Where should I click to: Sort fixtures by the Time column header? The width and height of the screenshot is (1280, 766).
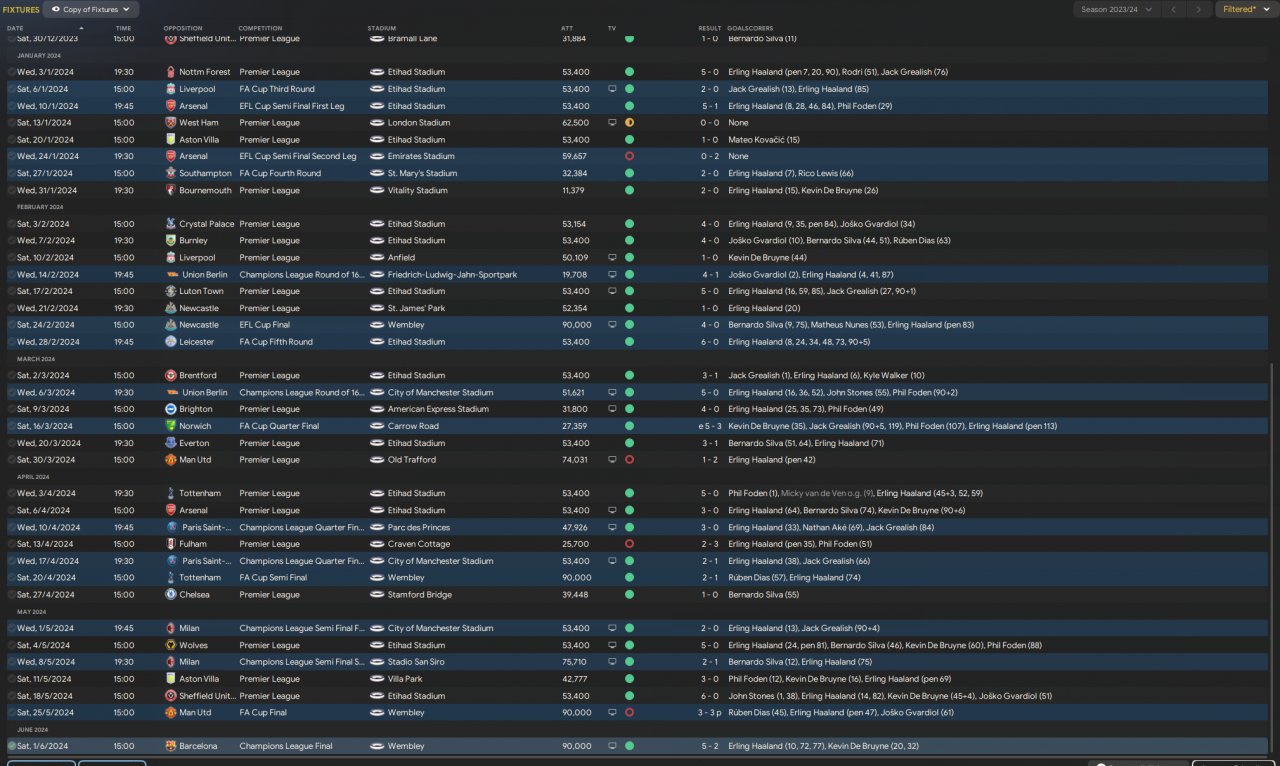(123, 28)
